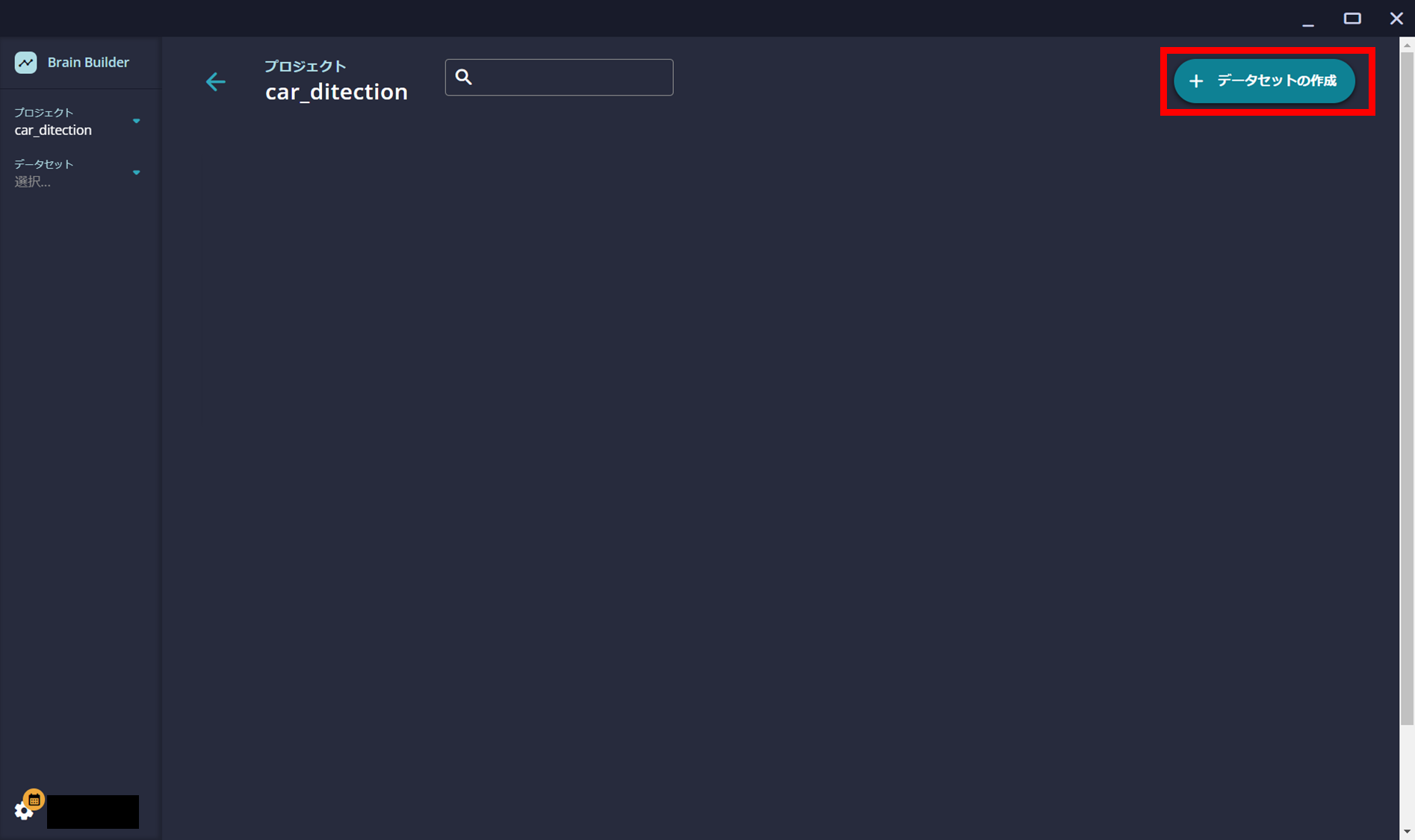Open the データセット selection dropdown
This screenshot has width=1415, height=840.
pos(78,173)
